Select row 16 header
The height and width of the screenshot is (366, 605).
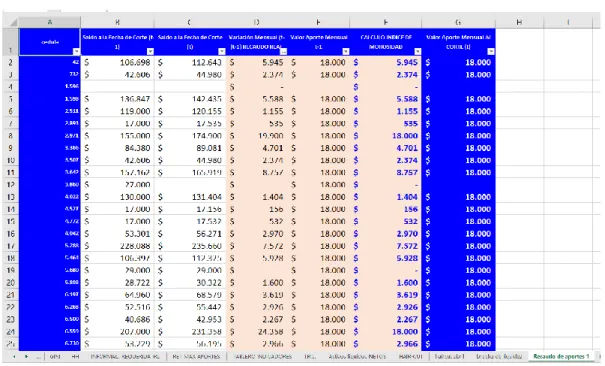pos(11,233)
